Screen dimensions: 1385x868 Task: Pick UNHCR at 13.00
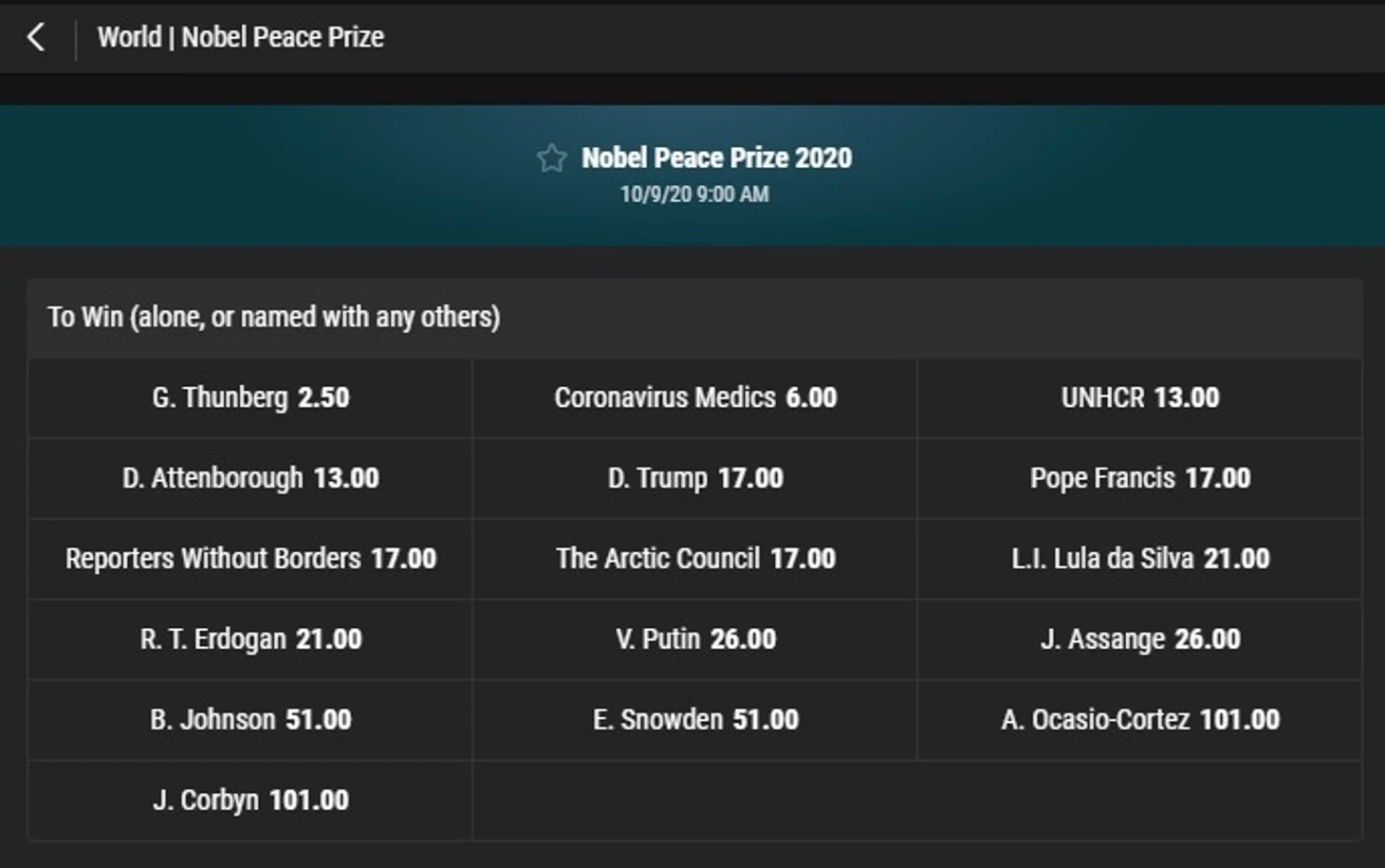pyautogui.click(x=1139, y=397)
